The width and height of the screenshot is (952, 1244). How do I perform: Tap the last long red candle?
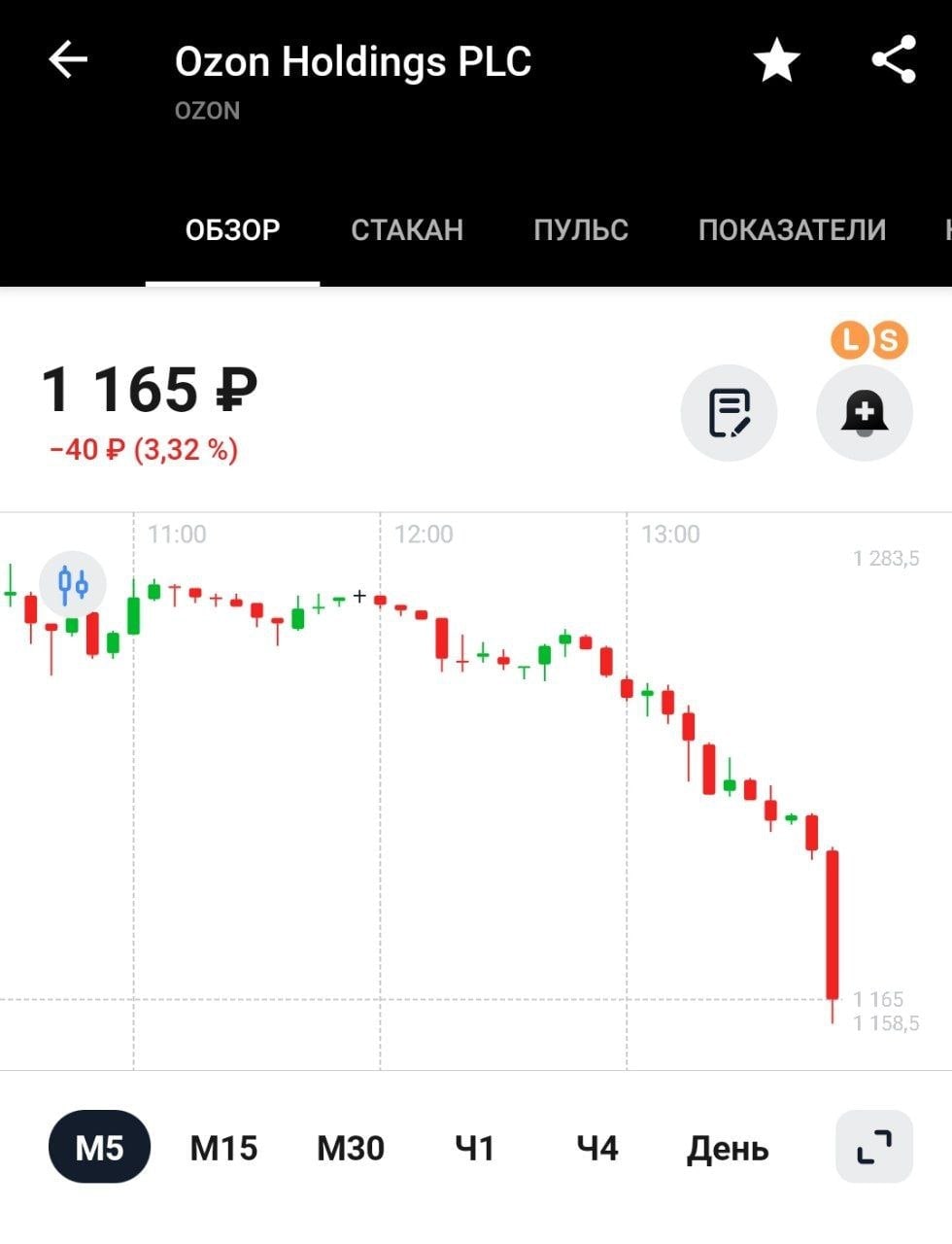(x=833, y=923)
